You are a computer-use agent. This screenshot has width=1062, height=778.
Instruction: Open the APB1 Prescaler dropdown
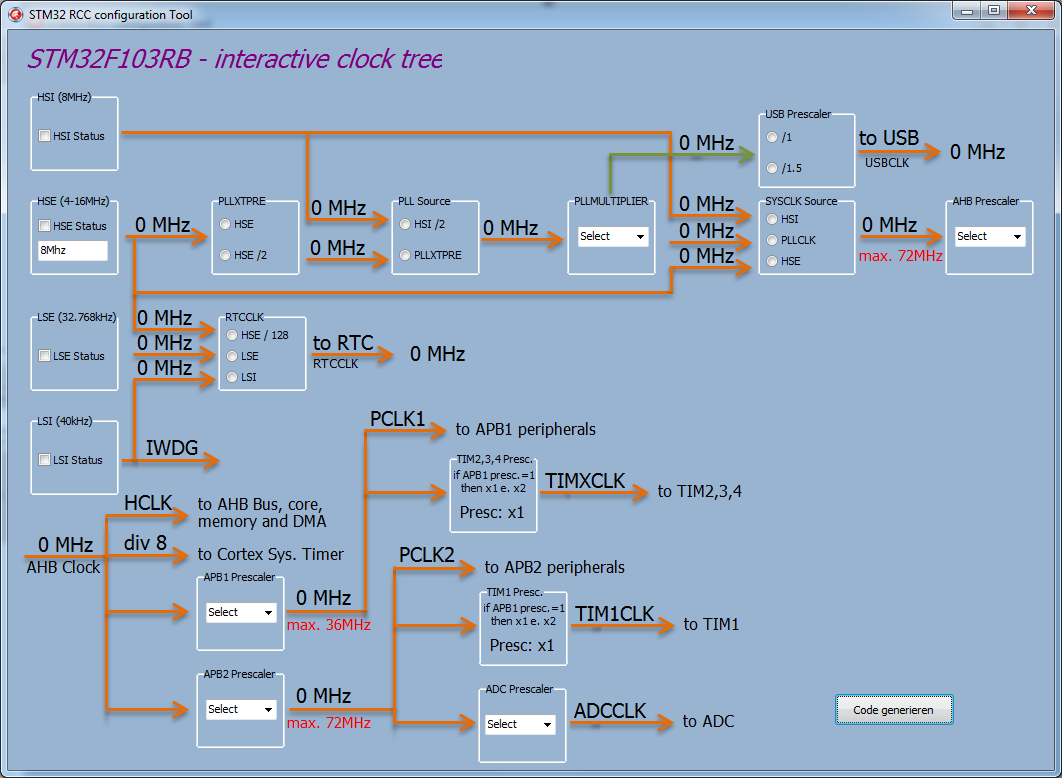[x=240, y=612]
